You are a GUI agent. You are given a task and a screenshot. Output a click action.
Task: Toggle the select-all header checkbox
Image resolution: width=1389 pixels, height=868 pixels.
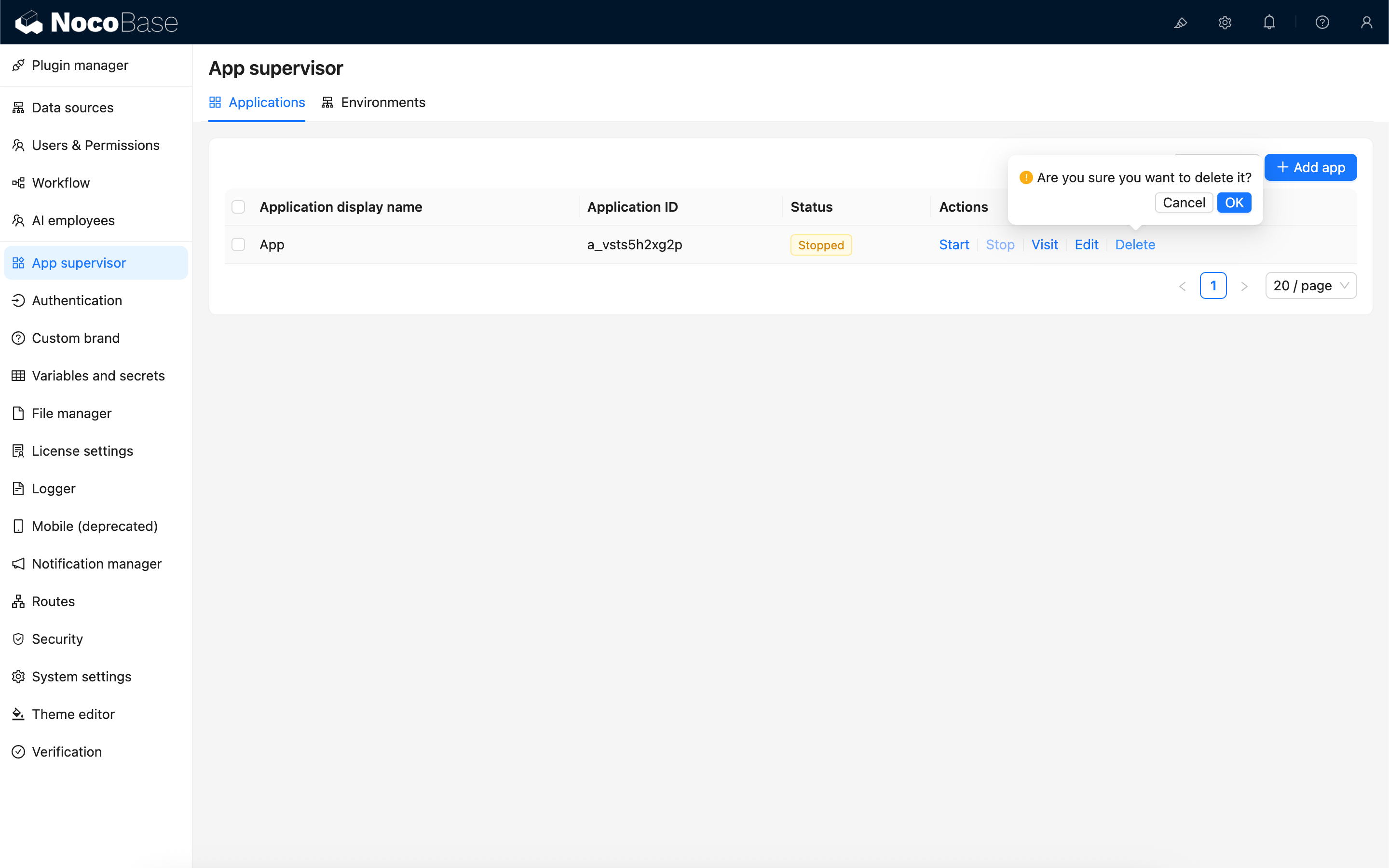click(238, 207)
